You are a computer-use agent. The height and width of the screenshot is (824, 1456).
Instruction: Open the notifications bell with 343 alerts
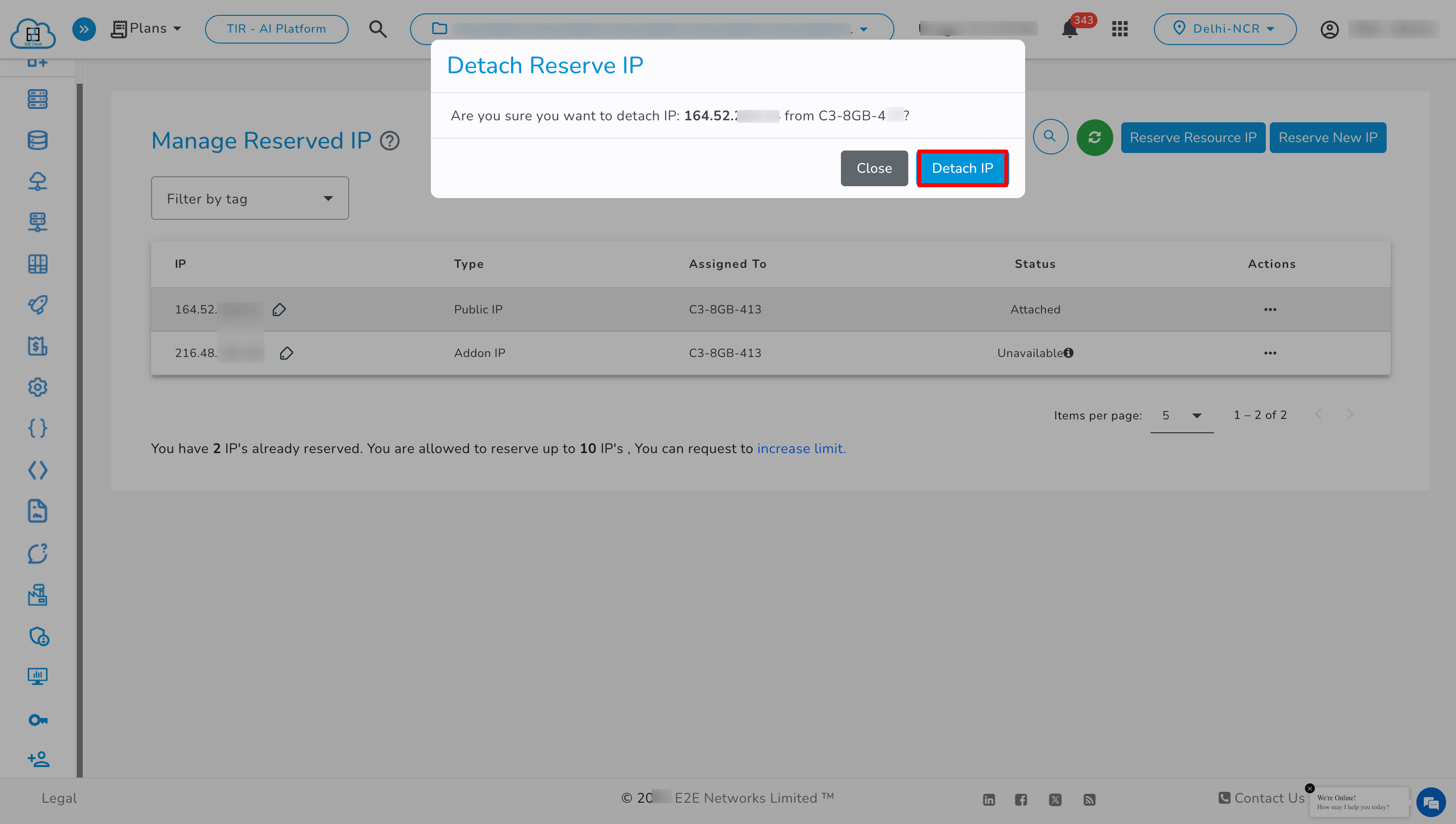tap(1069, 28)
